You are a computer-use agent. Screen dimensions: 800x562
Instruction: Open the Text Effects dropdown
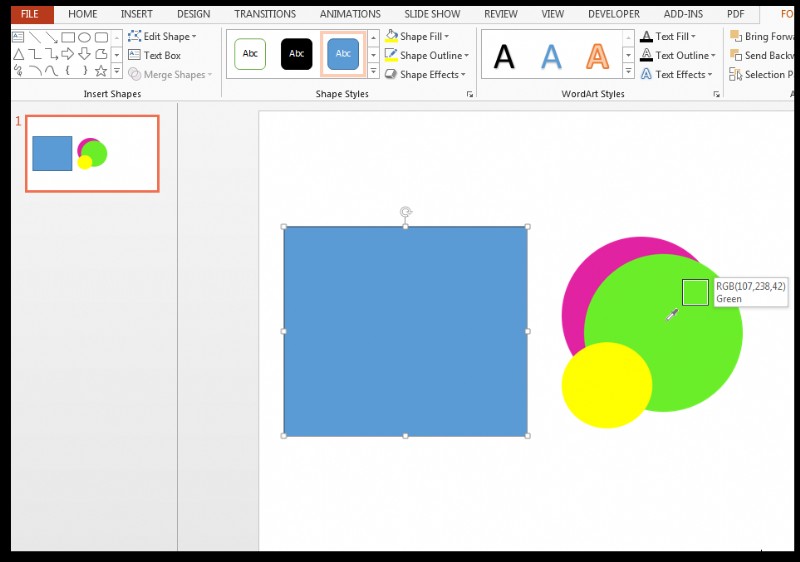[676, 74]
